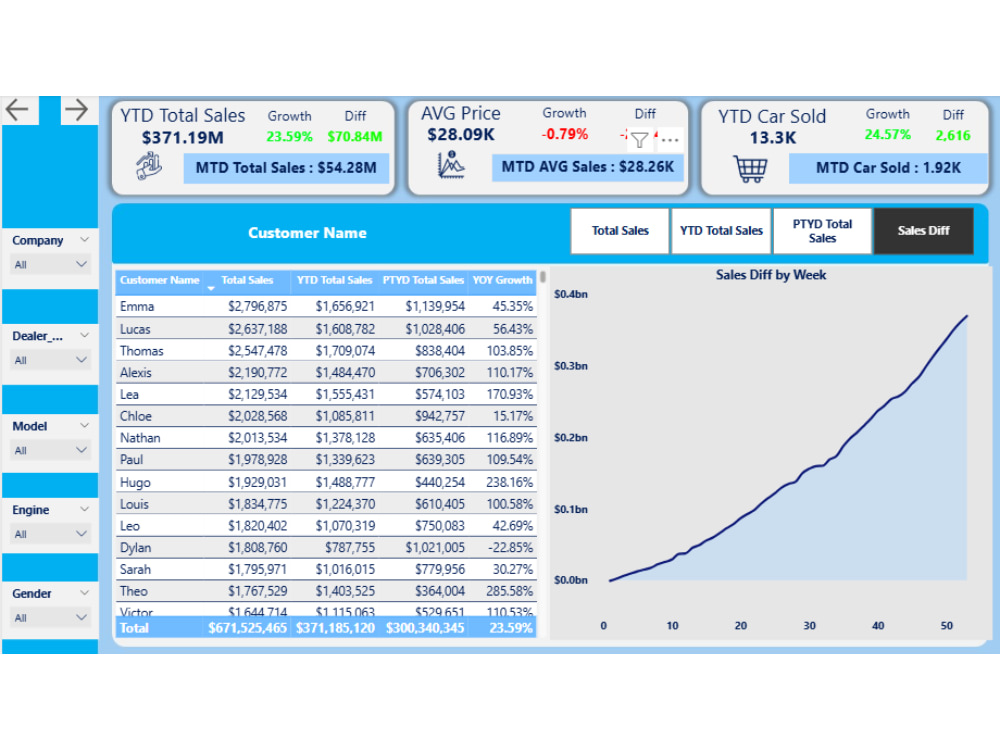Click the MTD Total Sales banner
The width and height of the screenshot is (1000, 750).
[x=286, y=168]
